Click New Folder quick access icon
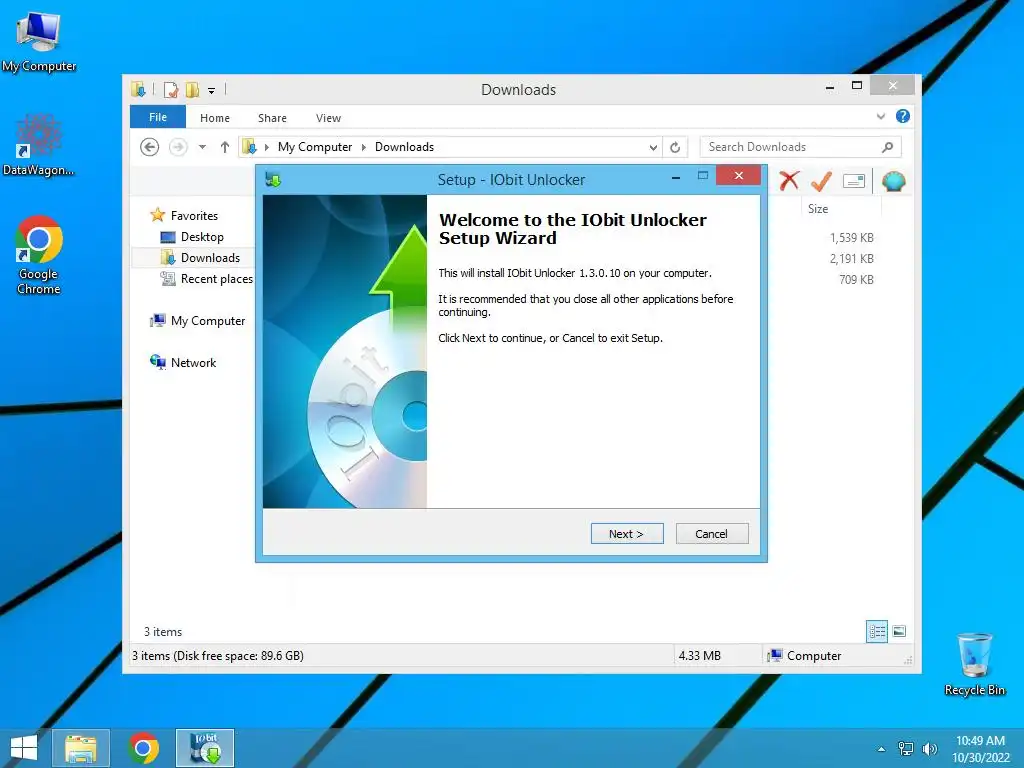Screen dimensions: 1024x768 pos(192,89)
